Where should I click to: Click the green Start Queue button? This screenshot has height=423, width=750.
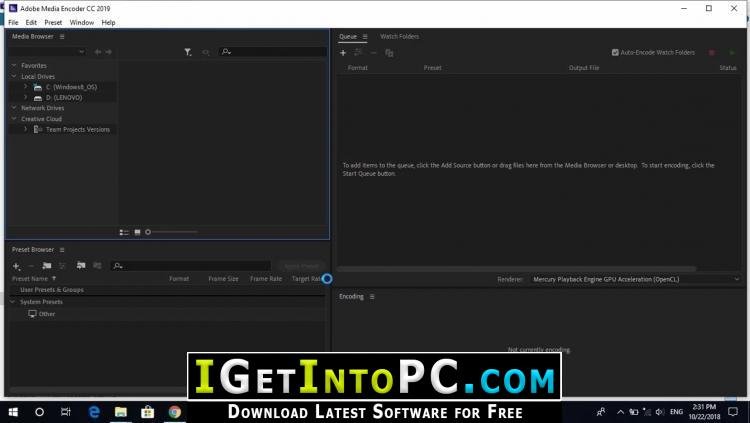731,52
